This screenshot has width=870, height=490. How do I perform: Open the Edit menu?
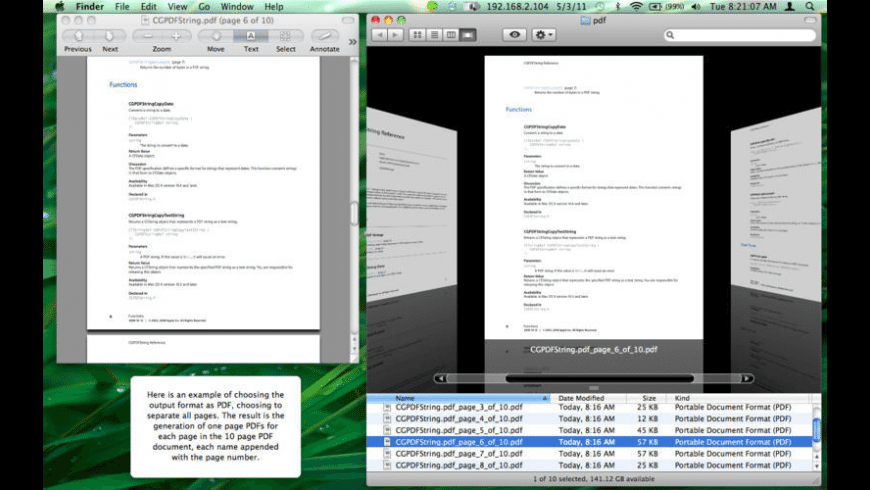(x=148, y=7)
